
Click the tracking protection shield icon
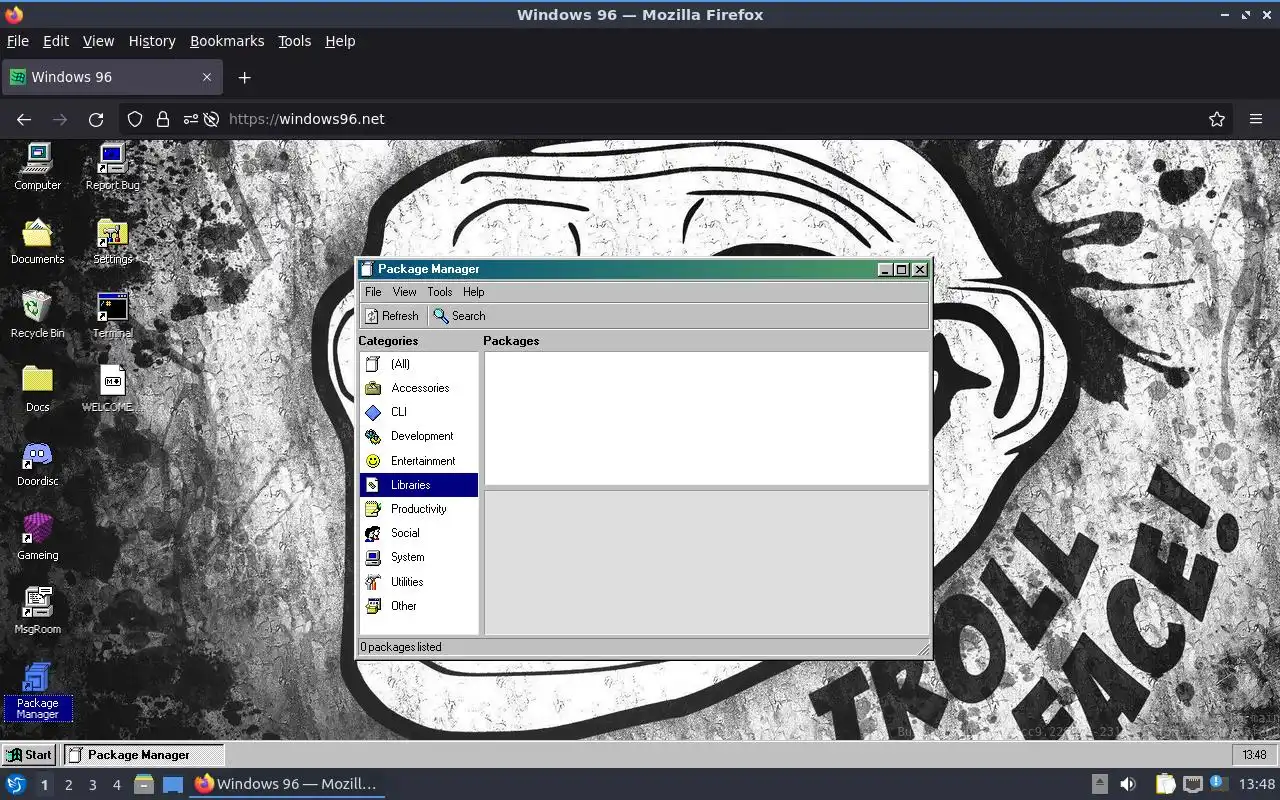coord(135,119)
